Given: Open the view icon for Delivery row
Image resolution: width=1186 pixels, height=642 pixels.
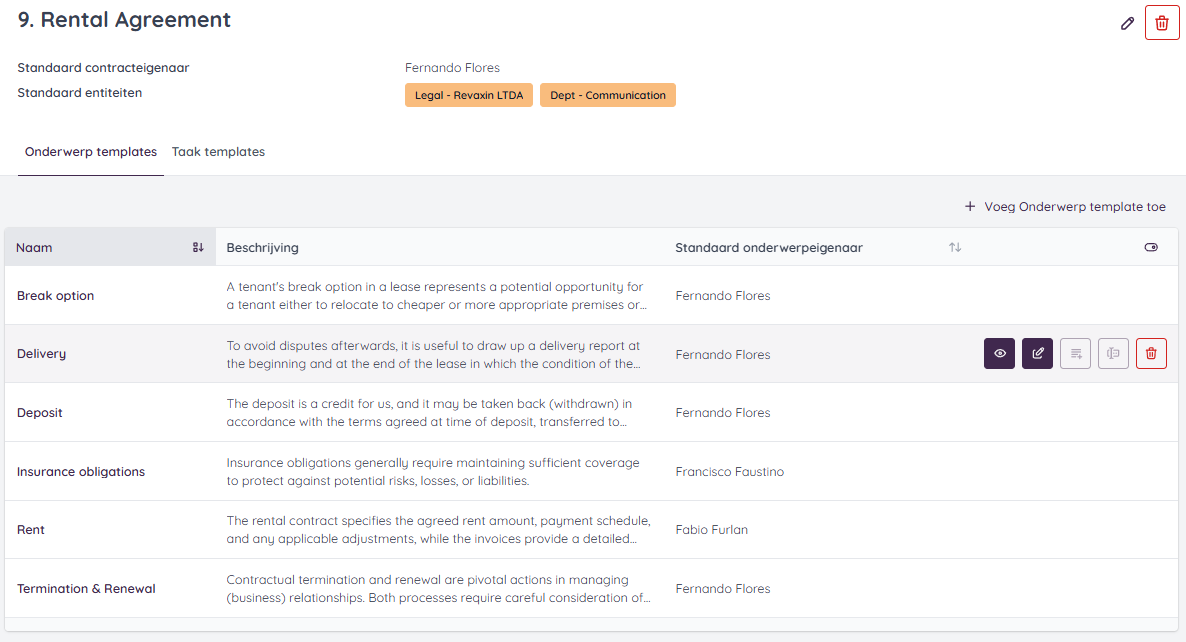Looking at the screenshot, I should tap(999, 353).
